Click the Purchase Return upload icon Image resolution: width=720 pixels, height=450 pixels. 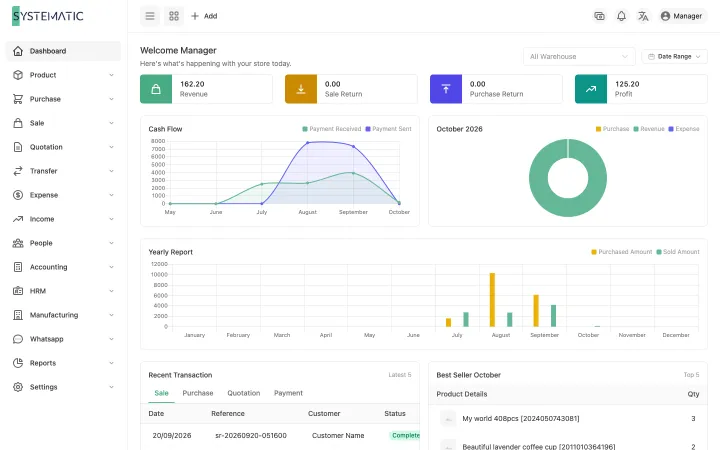point(446,89)
